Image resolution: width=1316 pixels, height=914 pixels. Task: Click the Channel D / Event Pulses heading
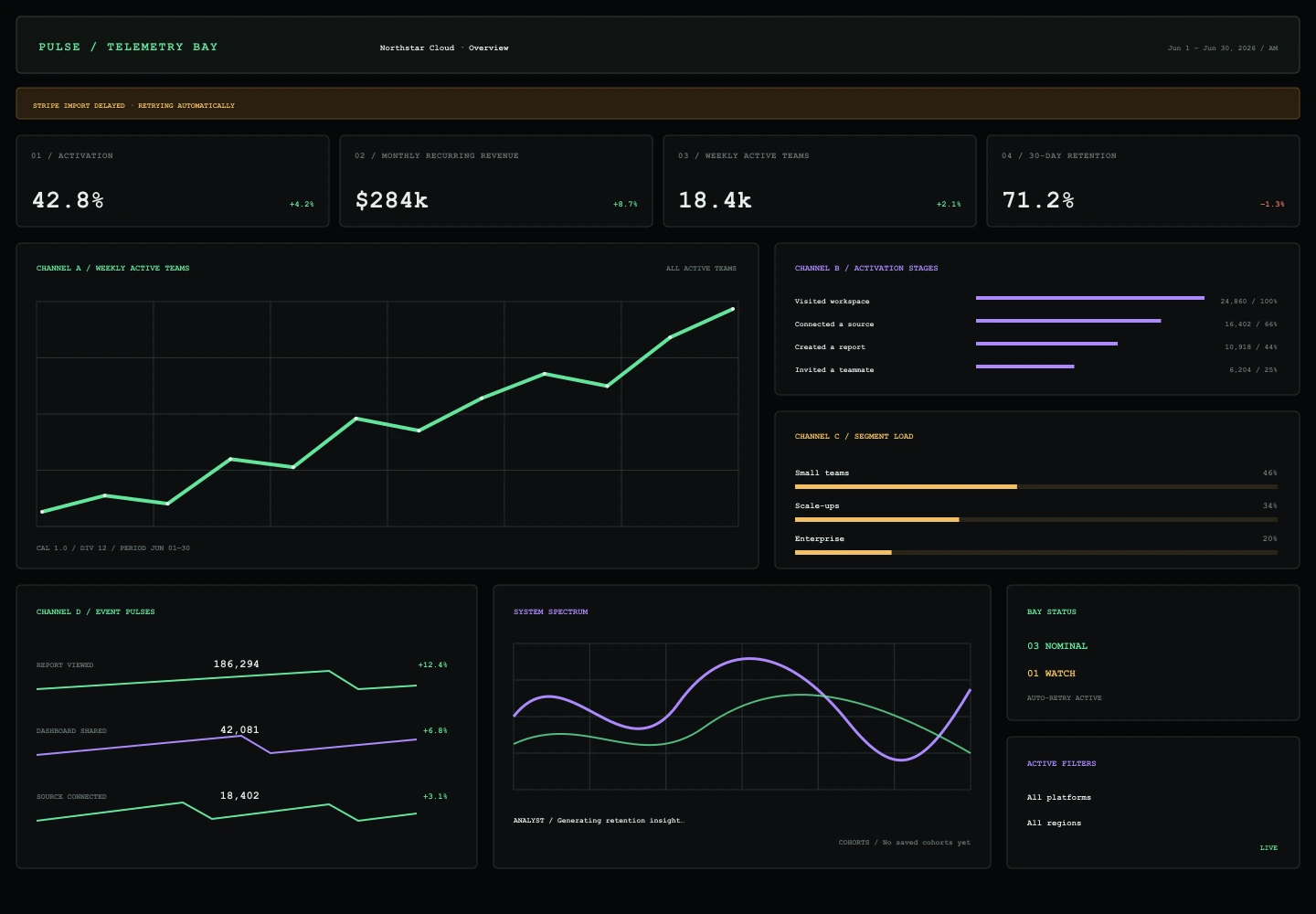tap(96, 611)
